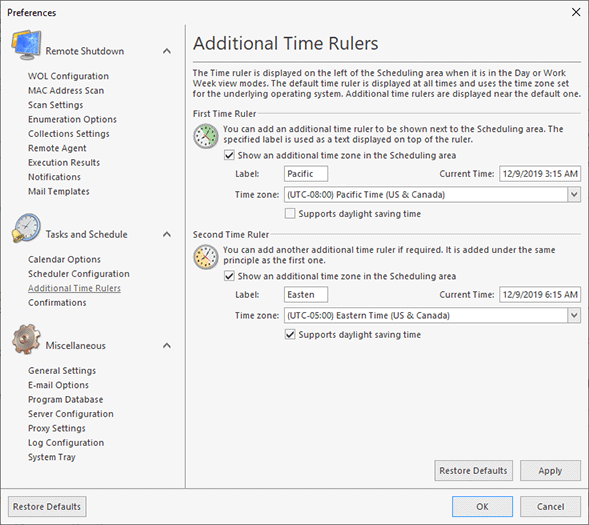This screenshot has height=525, width=589.
Task: Open E-mail Options page
Action: pos(58,385)
